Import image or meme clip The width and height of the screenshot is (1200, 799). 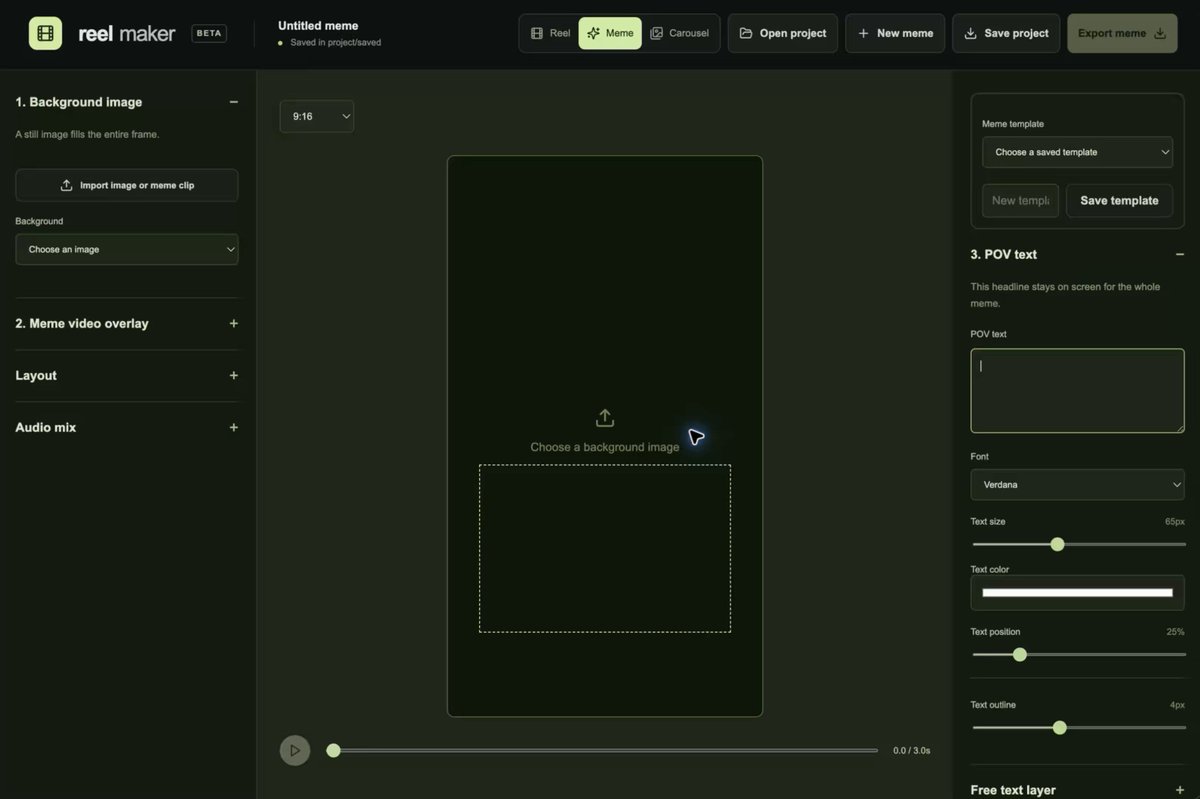pos(127,185)
